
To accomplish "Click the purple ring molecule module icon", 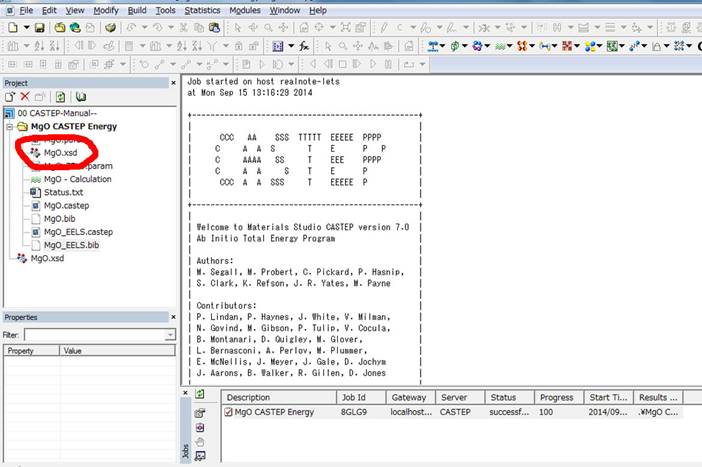I will tap(477, 46).
